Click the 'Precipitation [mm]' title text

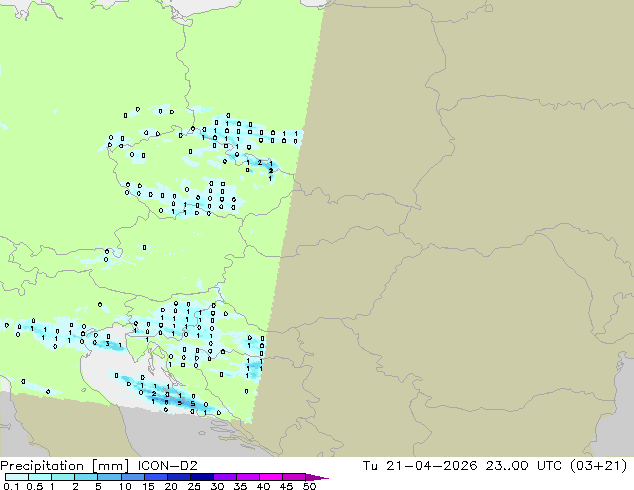[64, 466]
